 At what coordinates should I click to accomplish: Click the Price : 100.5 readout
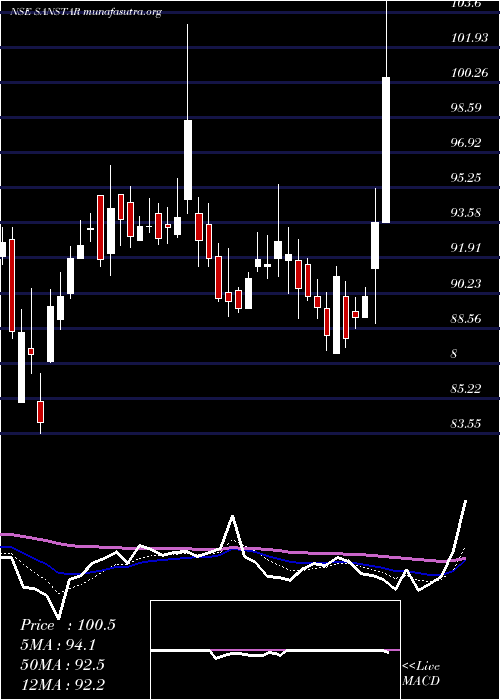[x=68, y=625]
